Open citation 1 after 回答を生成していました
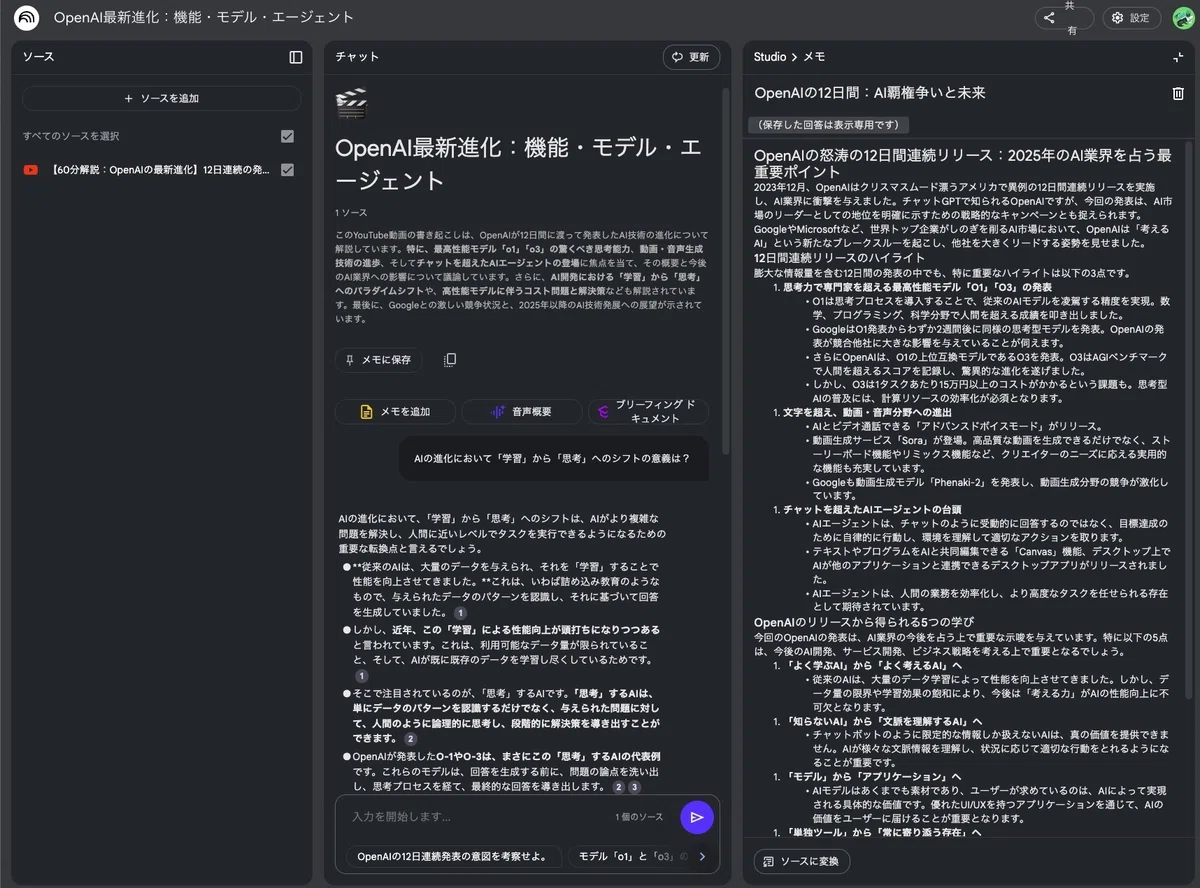 pos(460,613)
